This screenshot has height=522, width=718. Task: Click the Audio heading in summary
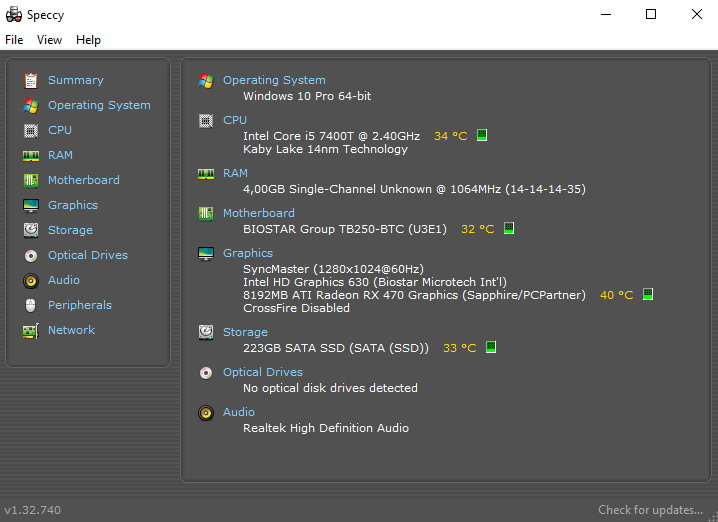pyautogui.click(x=239, y=412)
